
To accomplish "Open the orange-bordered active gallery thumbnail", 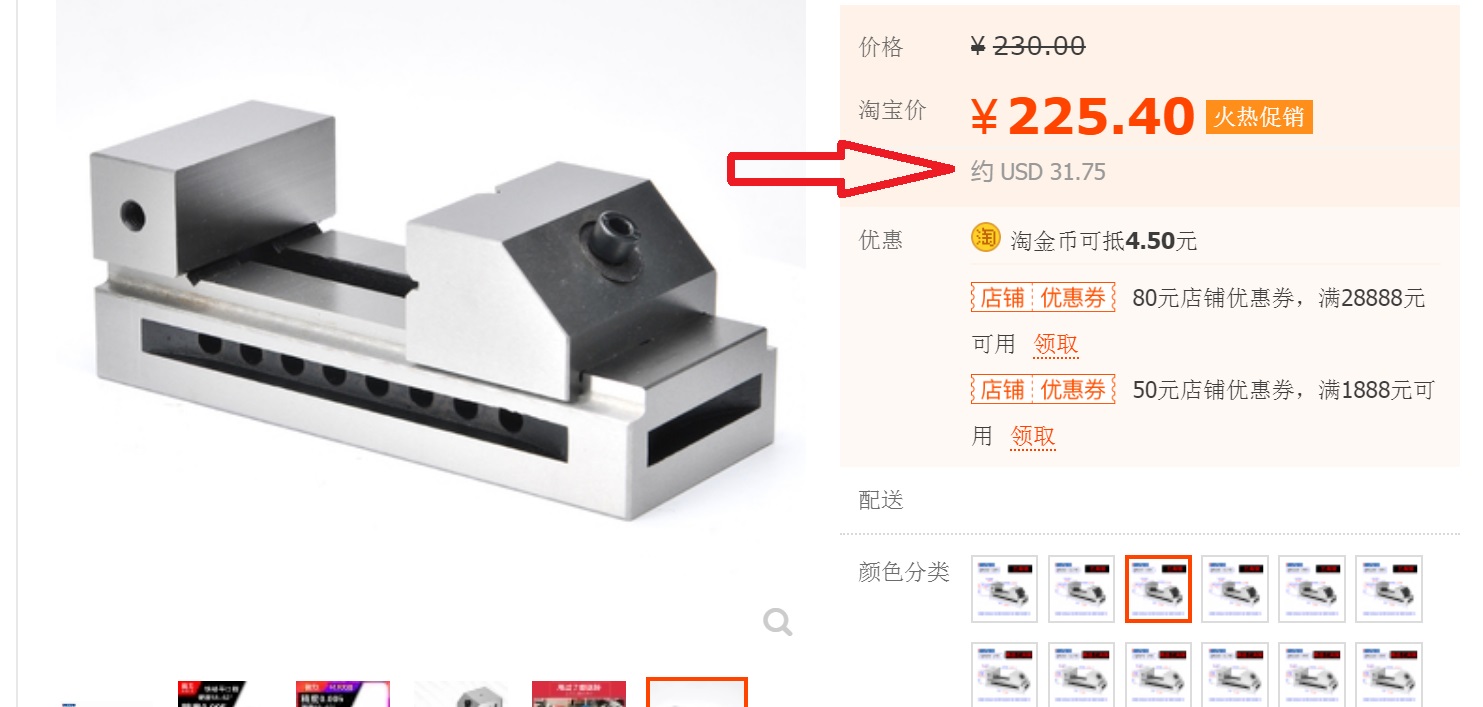I will click(697, 692).
